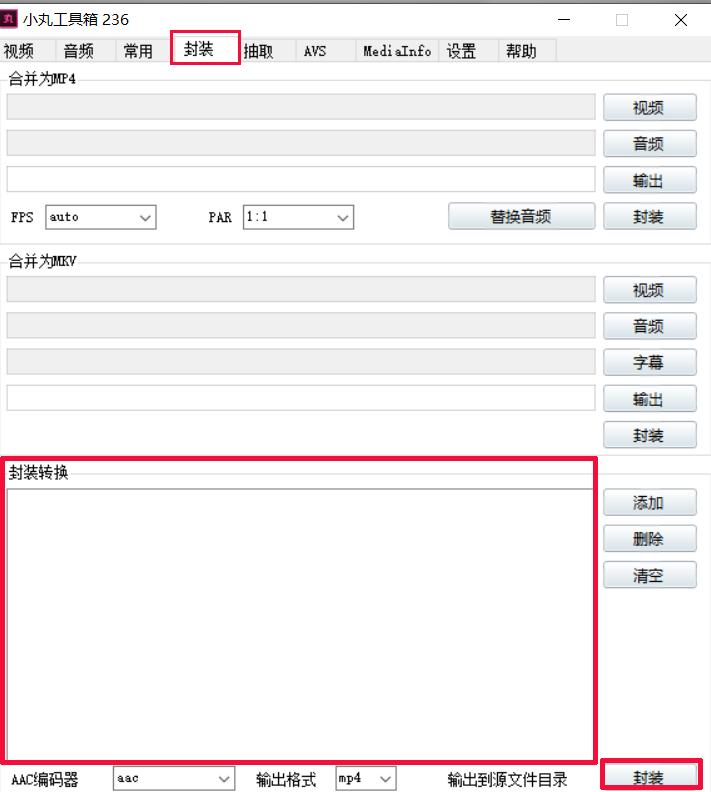Click 封装 button in 合并为MKV section
This screenshot has height=792, width=711.
click(x=649, y=435)
